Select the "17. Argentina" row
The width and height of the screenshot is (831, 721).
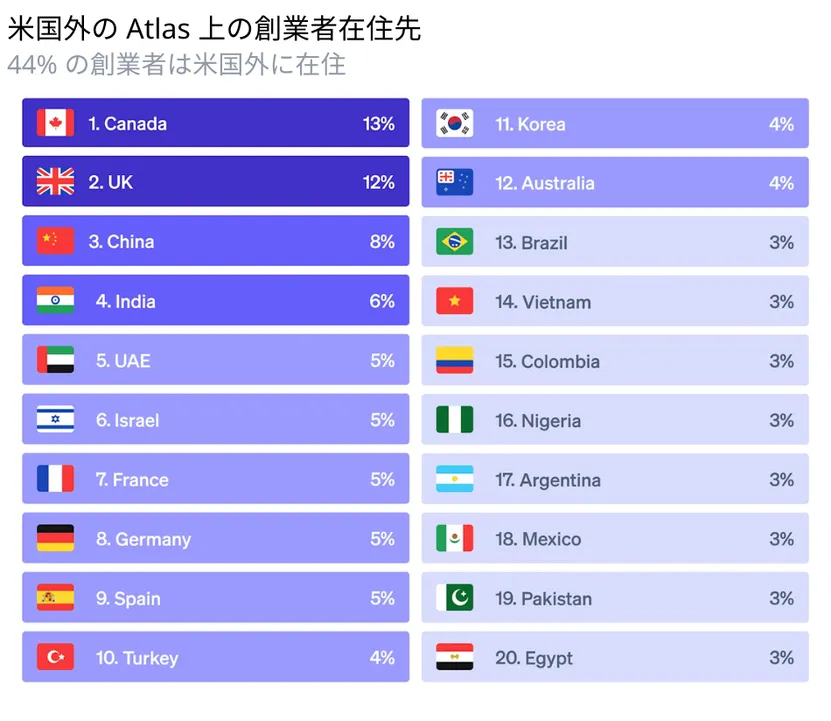pyautogui.click(x=614, y=480)
